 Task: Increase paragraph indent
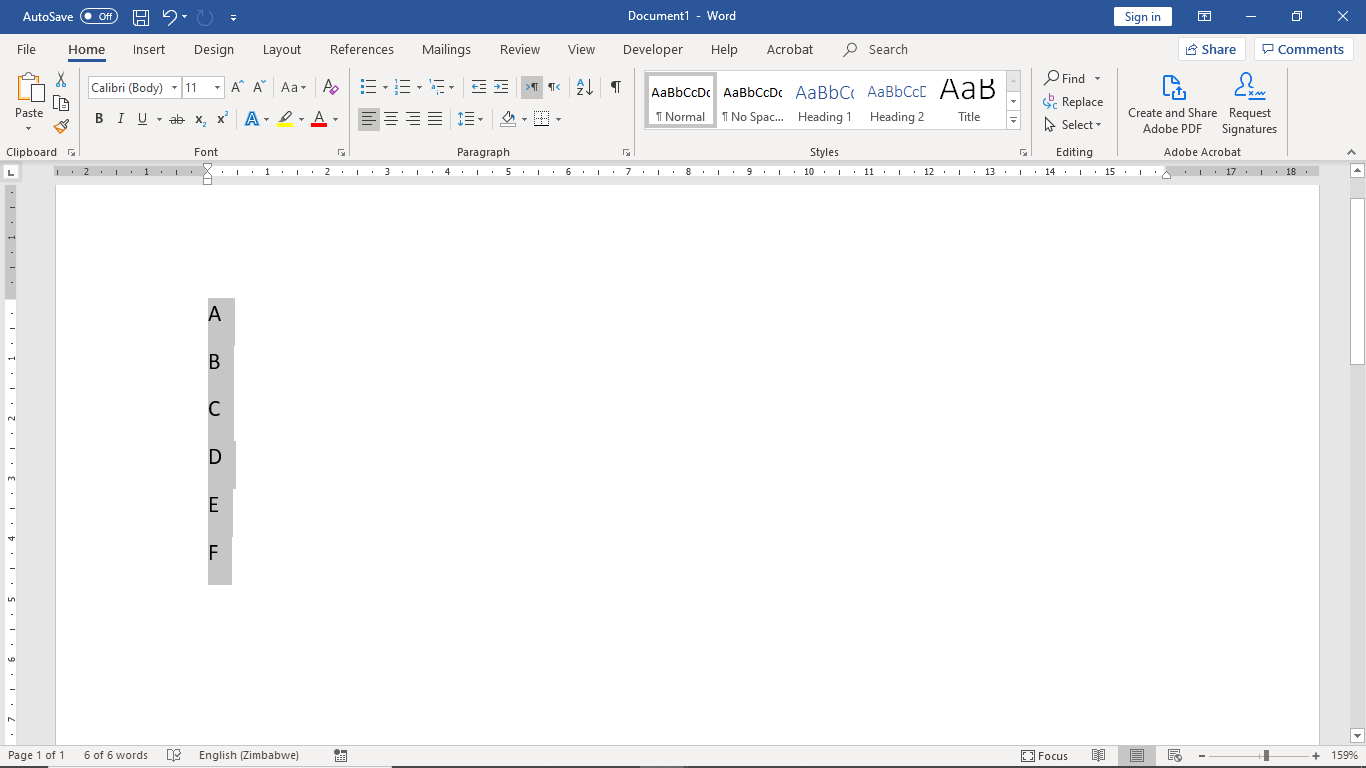501,88
